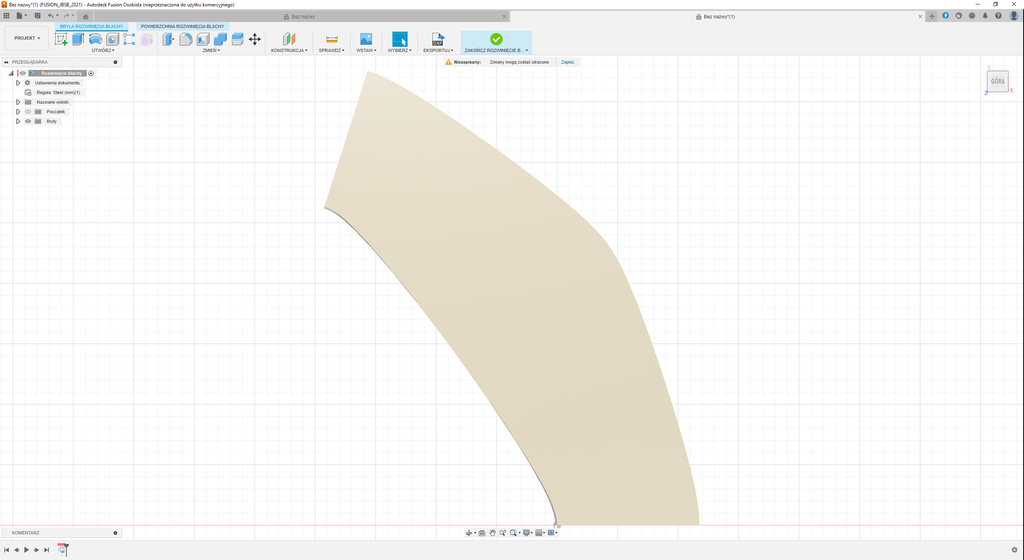Expand the Nazwane widoki tree node
This screenshot has width=1024, height=560.
pyautogui.click(x=17, y=102)
